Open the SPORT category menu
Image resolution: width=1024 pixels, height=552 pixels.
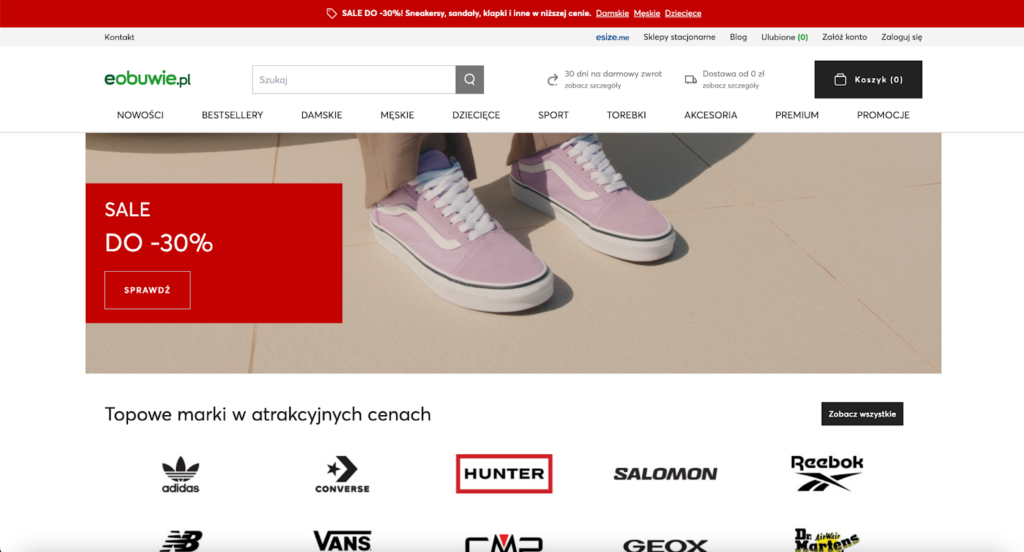coord(553,115)
